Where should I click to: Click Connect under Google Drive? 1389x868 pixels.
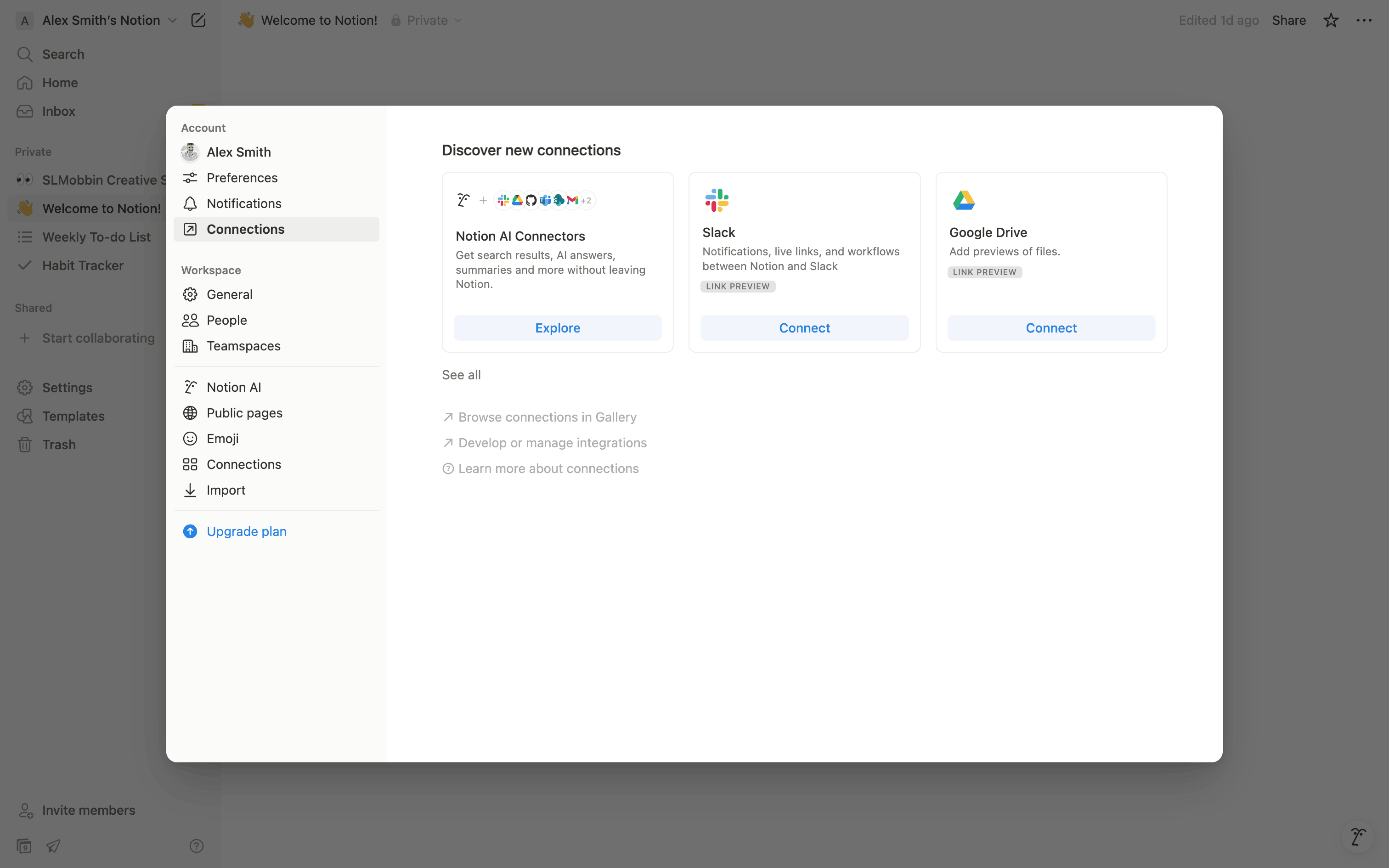tap(1051, 328)
